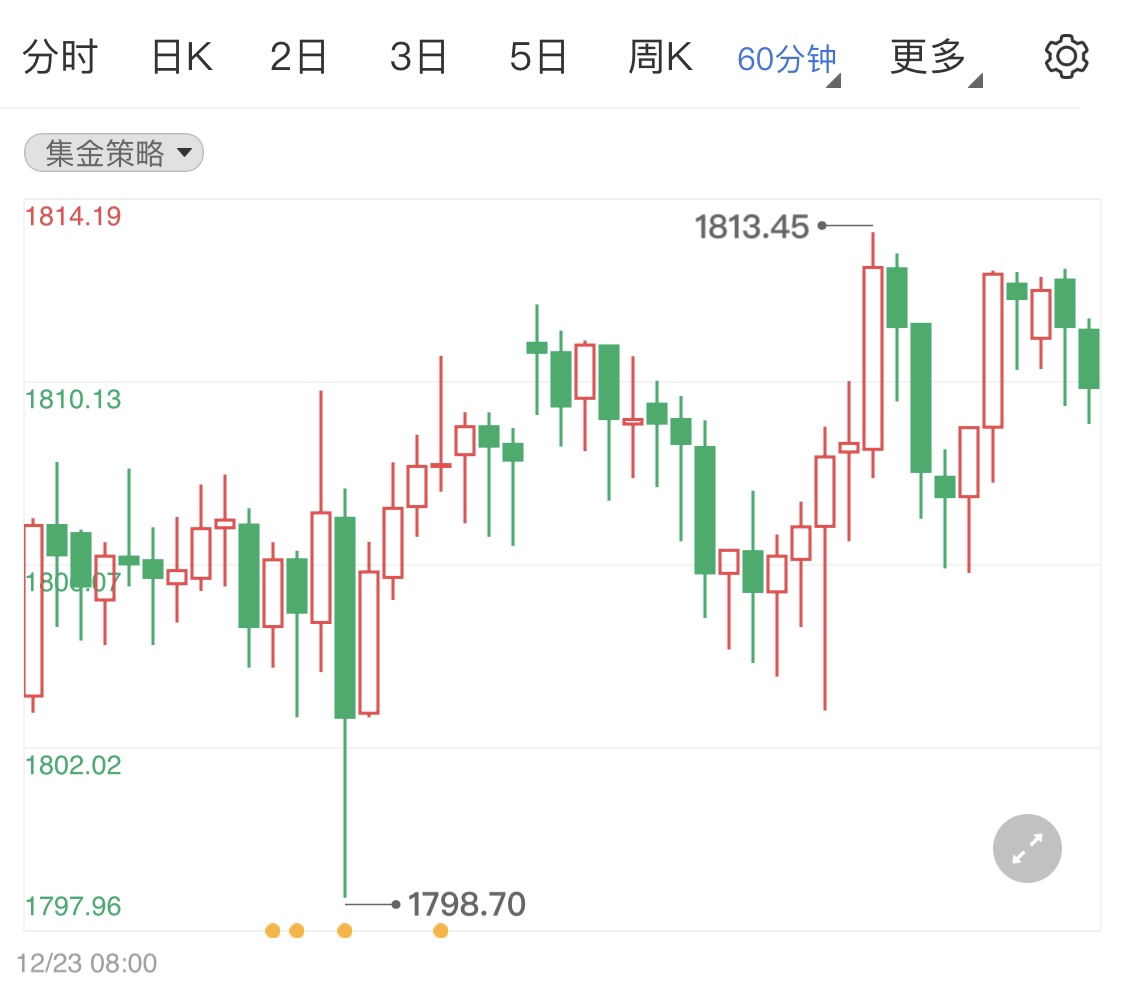Open the 5日 chart view

pos(539,56)
